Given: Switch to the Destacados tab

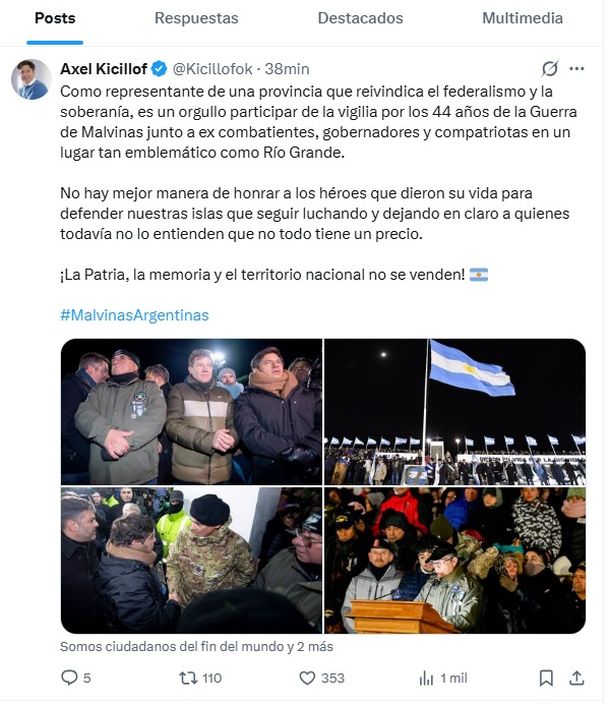Looking at the screenshot, I should click(360, 18).
